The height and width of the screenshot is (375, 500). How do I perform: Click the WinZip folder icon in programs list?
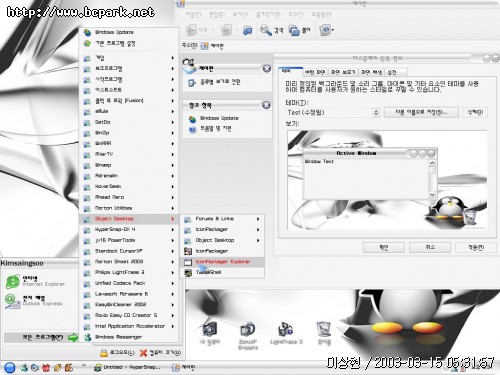click(87, 133)
